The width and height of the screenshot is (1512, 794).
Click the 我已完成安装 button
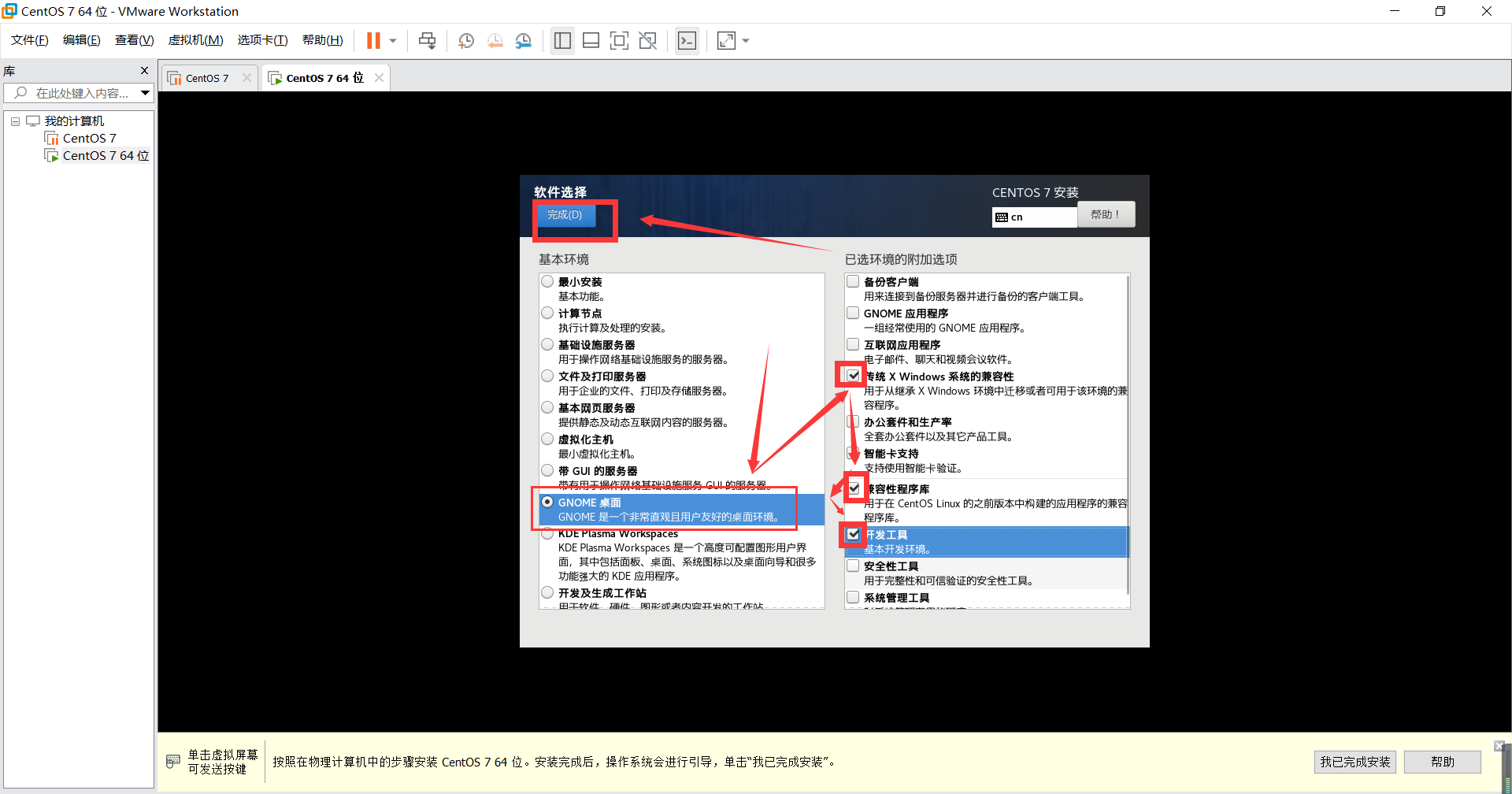tap(1355, 762)
